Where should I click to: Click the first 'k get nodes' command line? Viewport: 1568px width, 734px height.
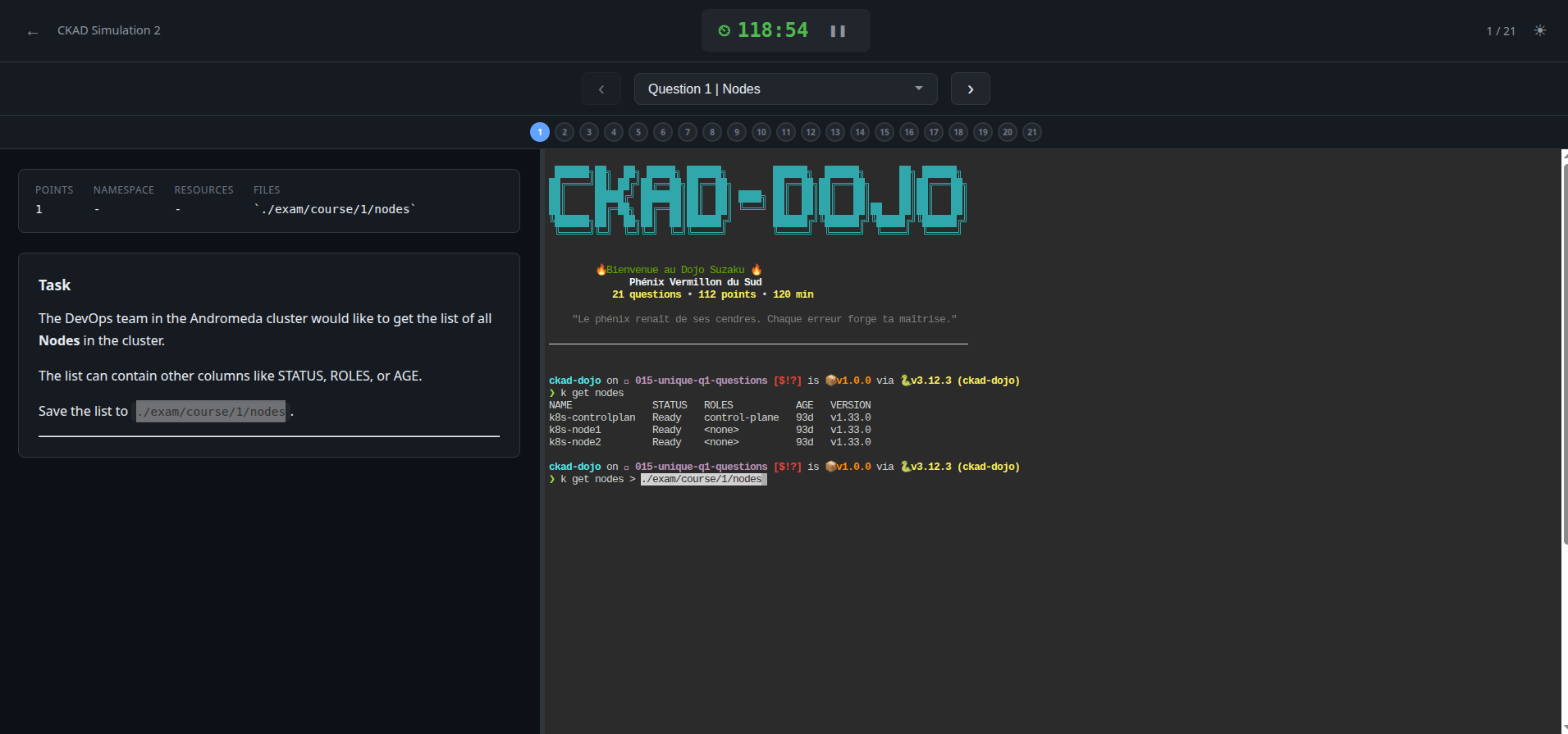tap(587, 393)
